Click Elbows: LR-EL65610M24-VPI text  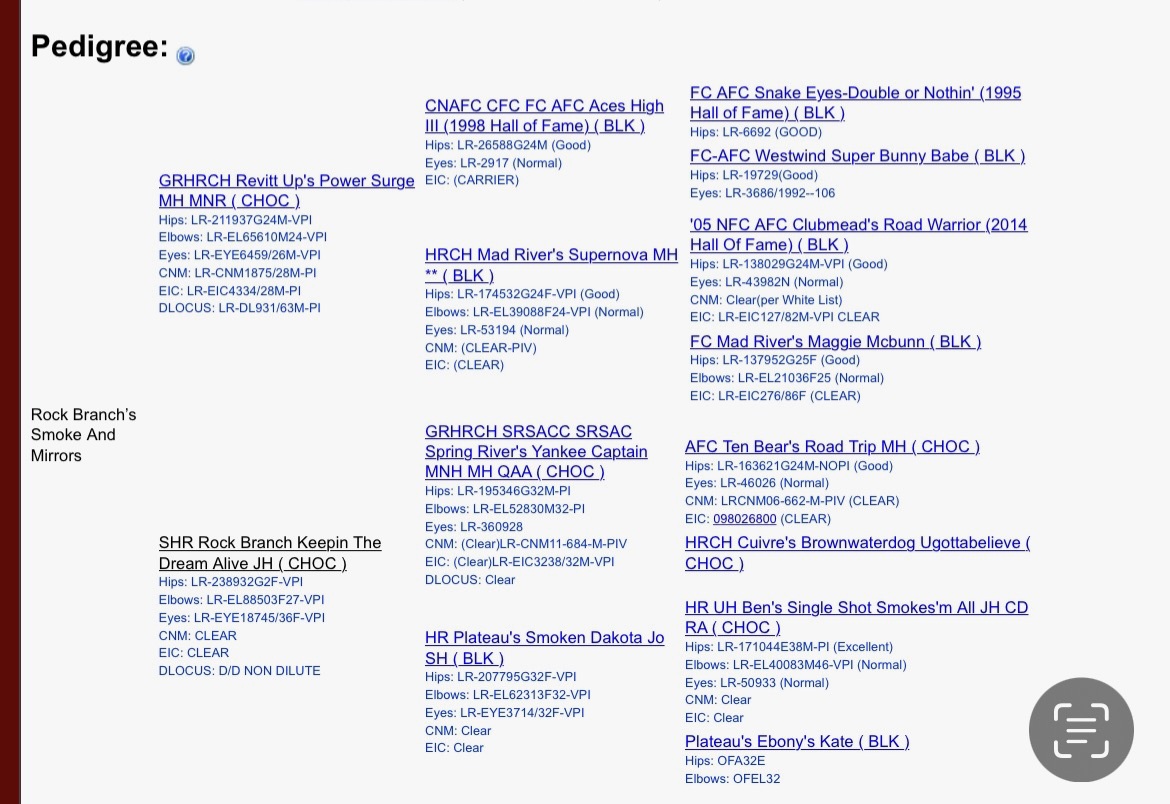(x=243, y=237)
